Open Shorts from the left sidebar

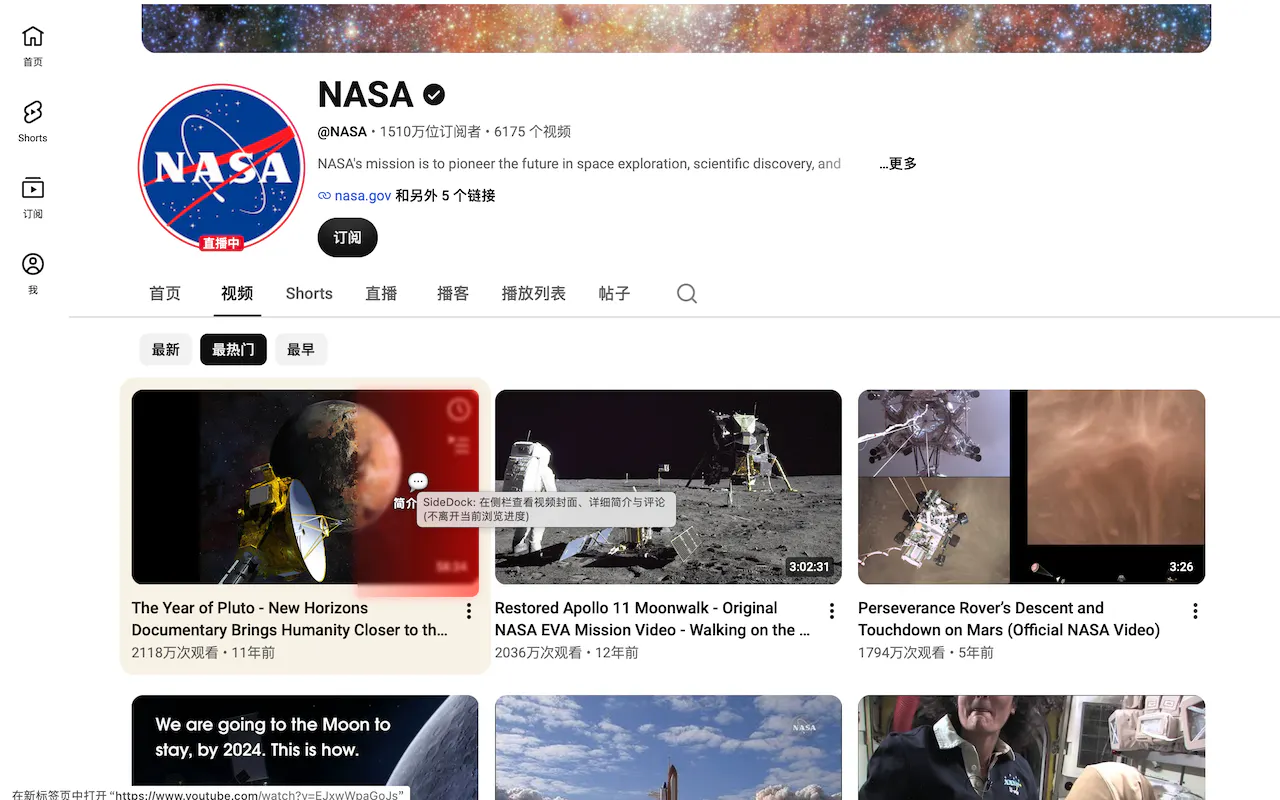point(33,121)
